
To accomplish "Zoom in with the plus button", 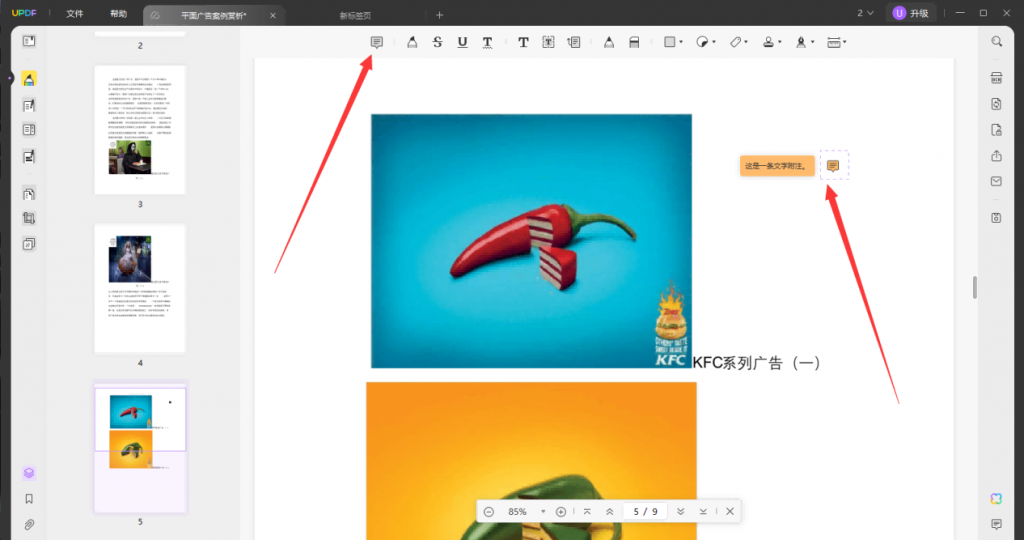I will click(x=561, y=512).
